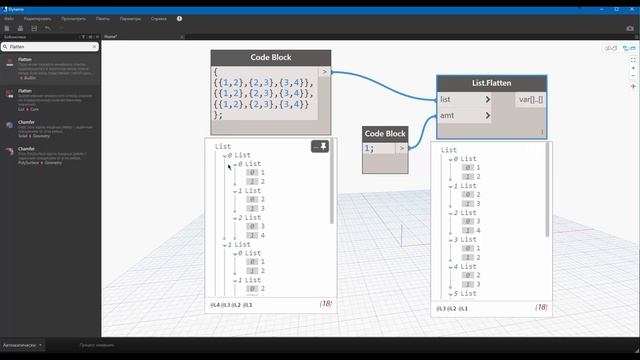
Task: Pin the Code Block preview bubble
Action: (x=324, y=146)
